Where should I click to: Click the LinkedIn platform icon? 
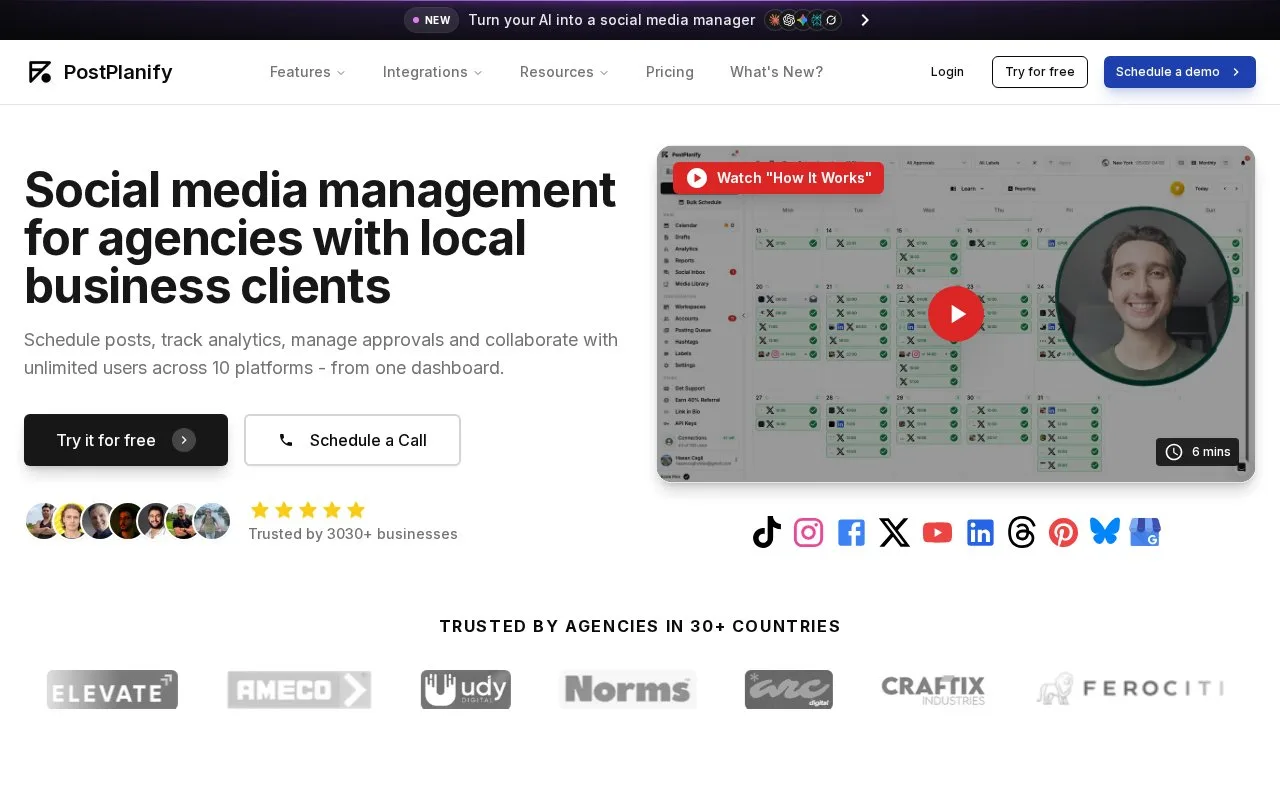(x=980, y=533)
